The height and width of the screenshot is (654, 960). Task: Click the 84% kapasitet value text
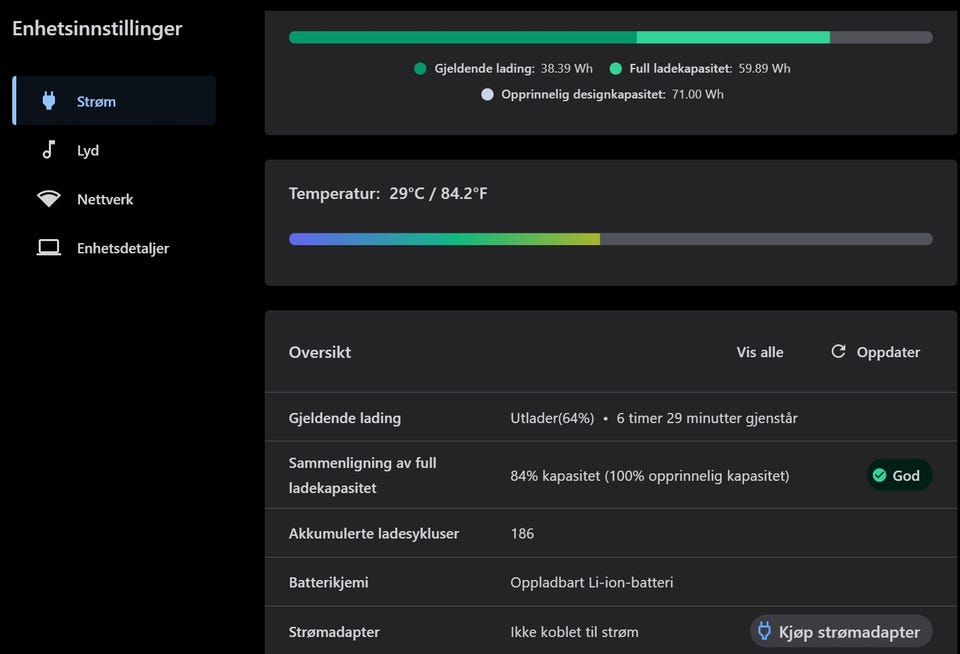[x=650, y=476]
